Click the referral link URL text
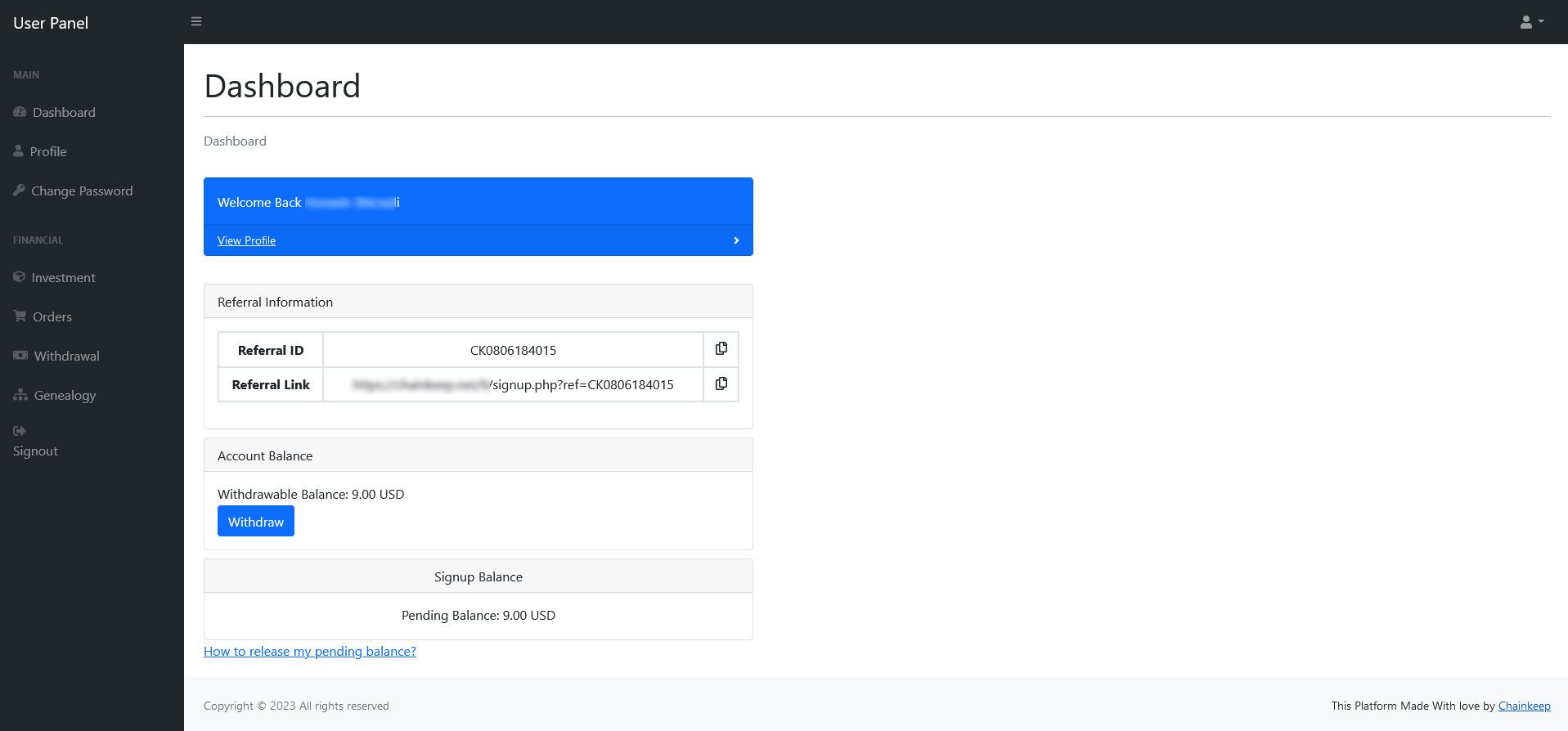1568x731 pixels. (513, 384)
